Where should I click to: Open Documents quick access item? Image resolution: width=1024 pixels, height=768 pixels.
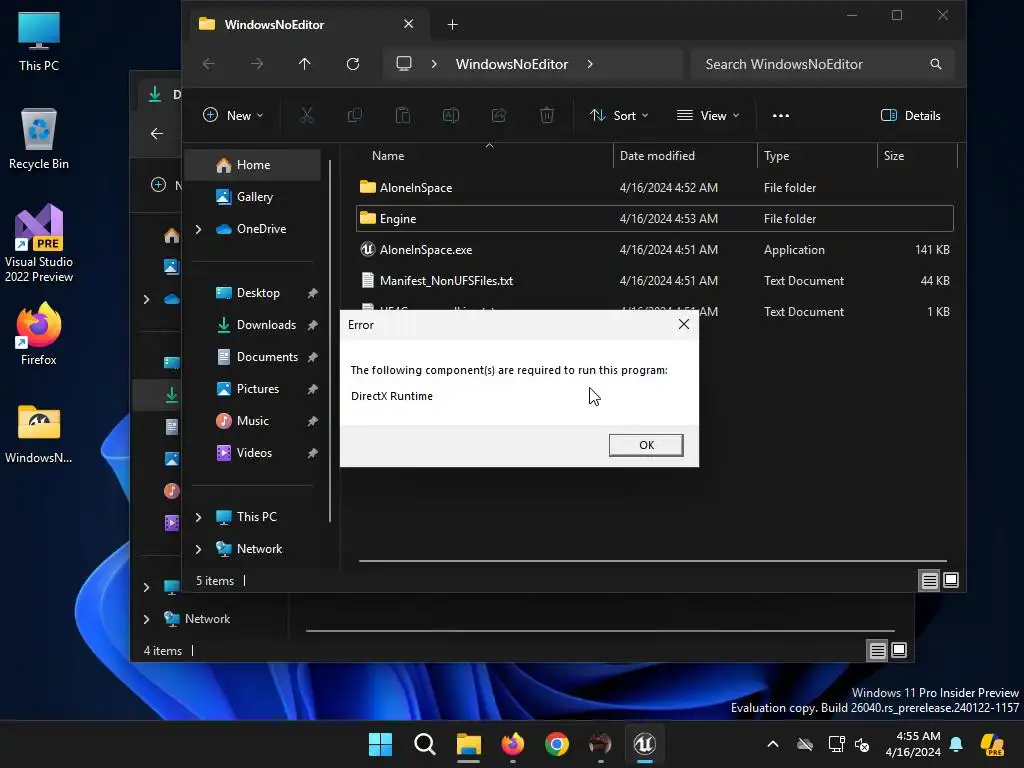click(x=266, y=357)
